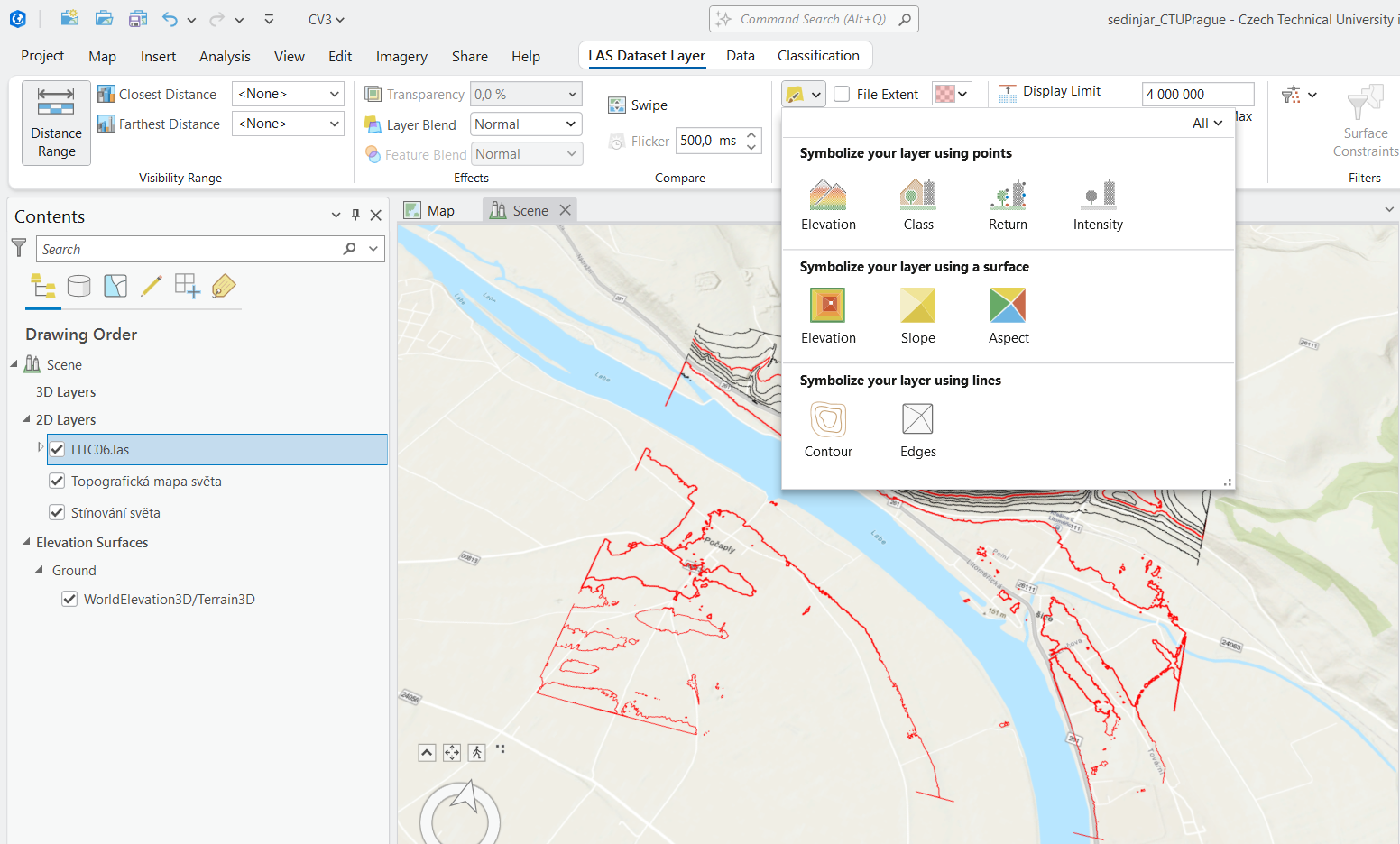Image resolution: width=1400 pixels, height=844 pixels.
Task: Apply Intensity point symbology
Action: click(x=1098, y=195)
